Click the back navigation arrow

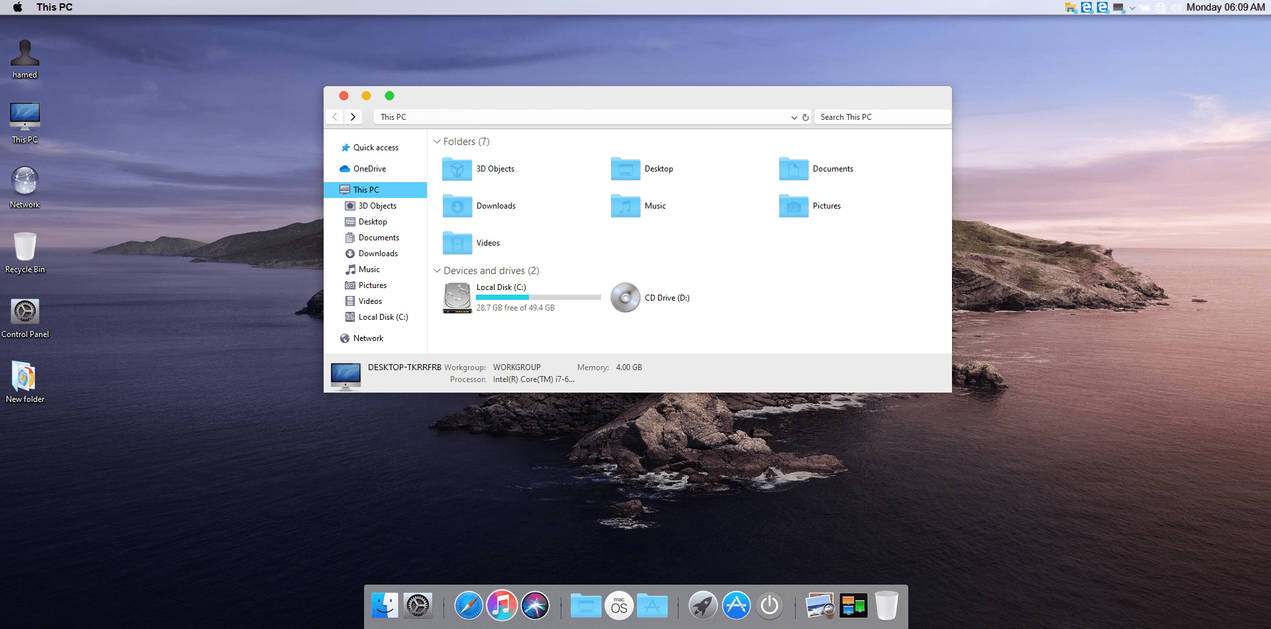(x=334, y=116)
